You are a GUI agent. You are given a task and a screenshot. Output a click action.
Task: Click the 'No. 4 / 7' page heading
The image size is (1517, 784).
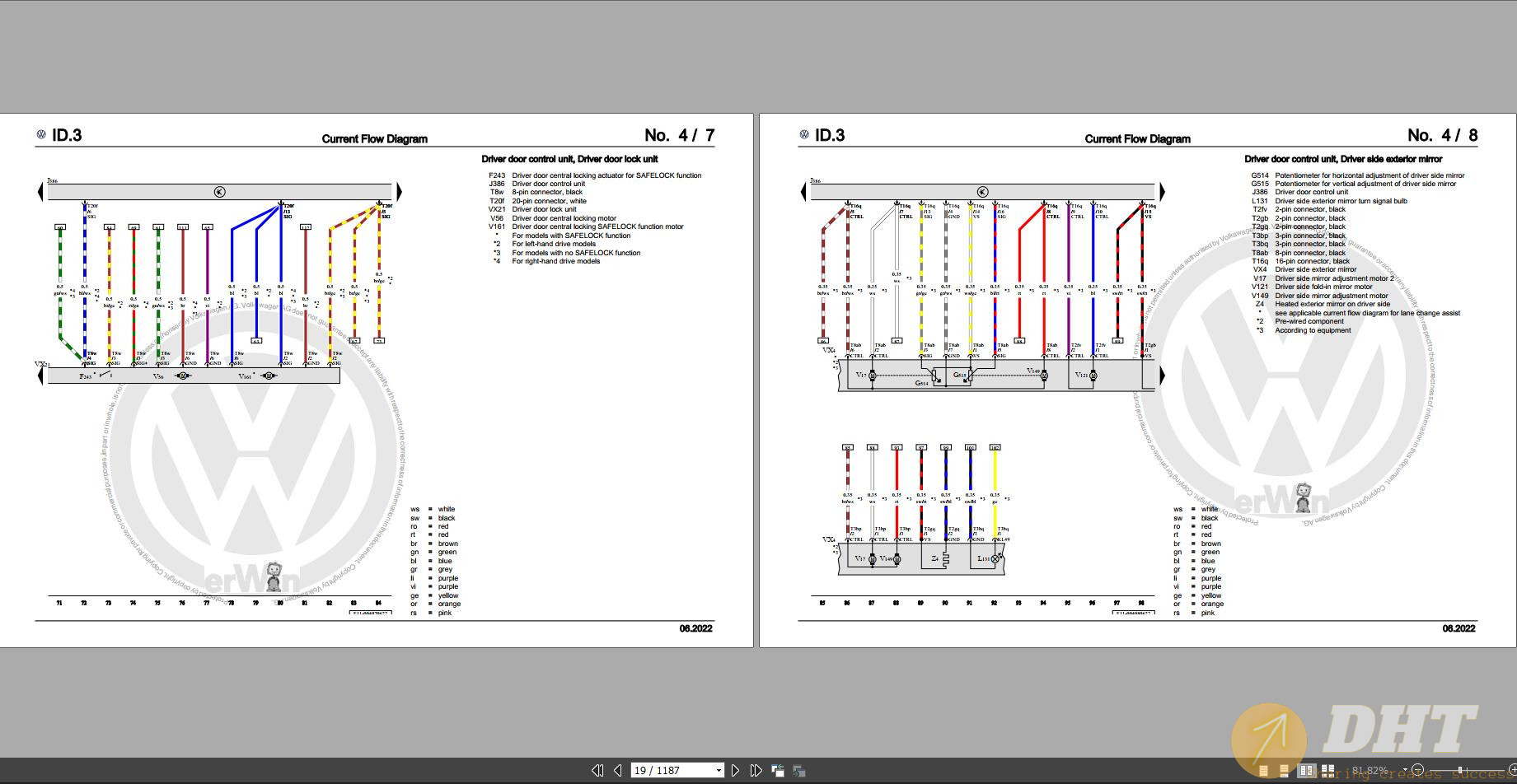(680, 135)
